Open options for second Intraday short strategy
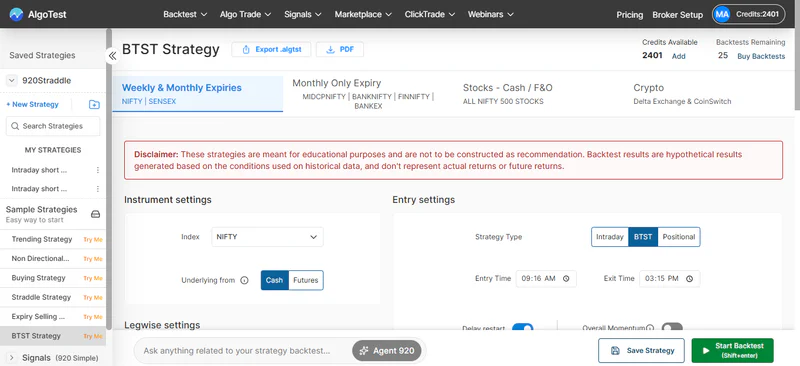Screen dimensions: 800x366 pos(98,189)
